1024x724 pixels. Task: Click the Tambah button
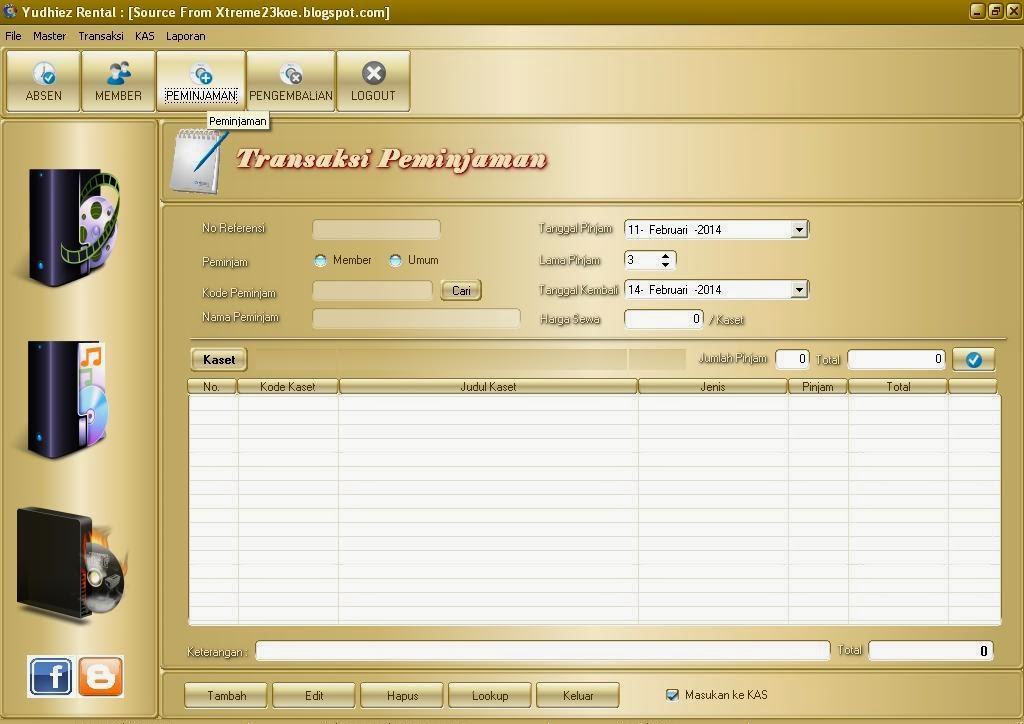coord(226,695)
